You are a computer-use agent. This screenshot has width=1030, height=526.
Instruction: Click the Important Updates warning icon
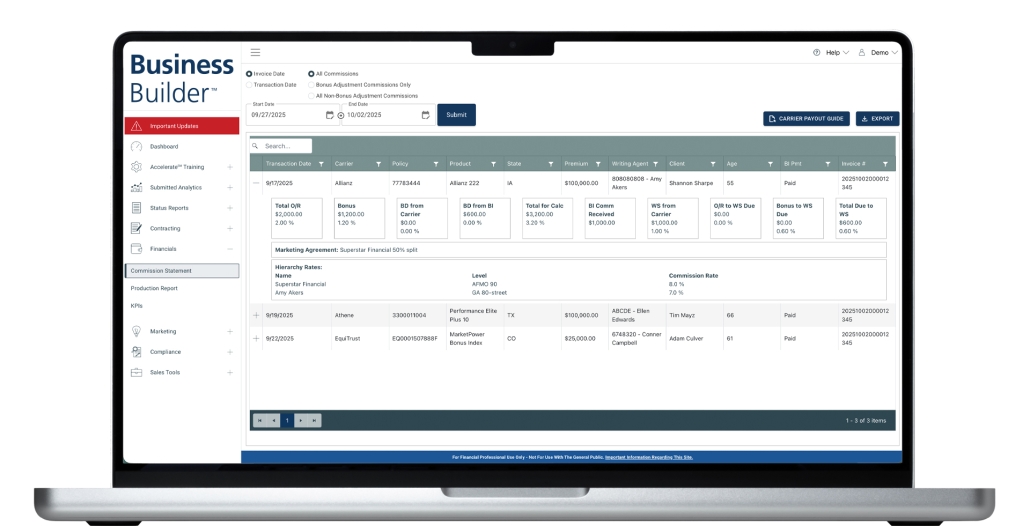click(x=136, y=126)
